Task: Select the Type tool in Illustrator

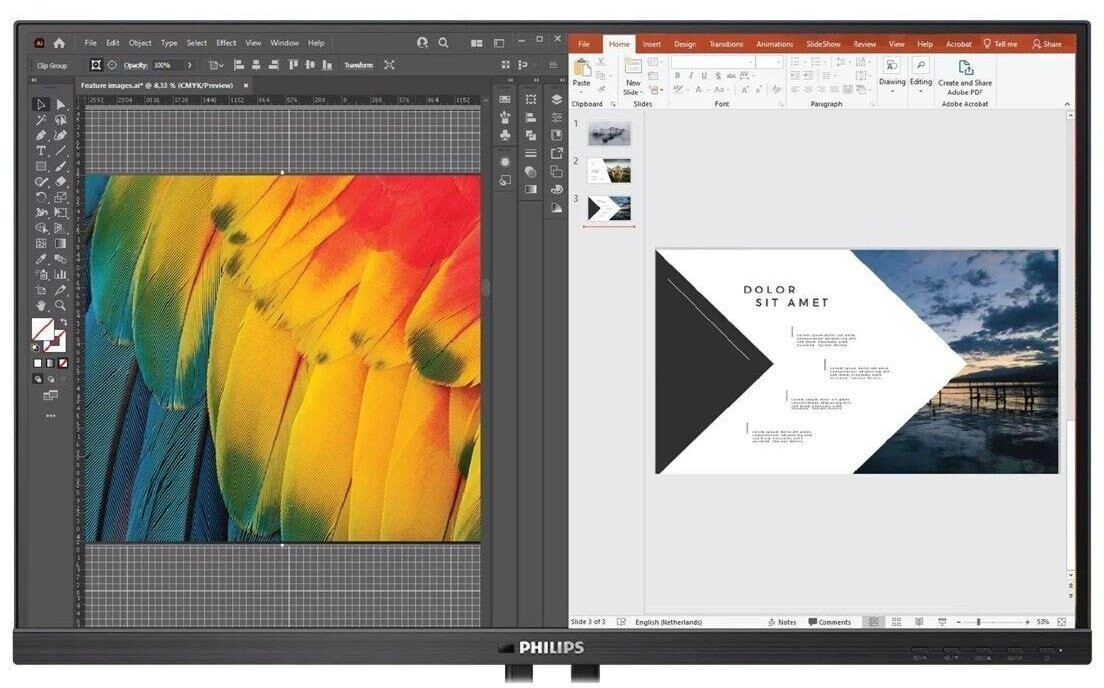Action: pos(41,151)
